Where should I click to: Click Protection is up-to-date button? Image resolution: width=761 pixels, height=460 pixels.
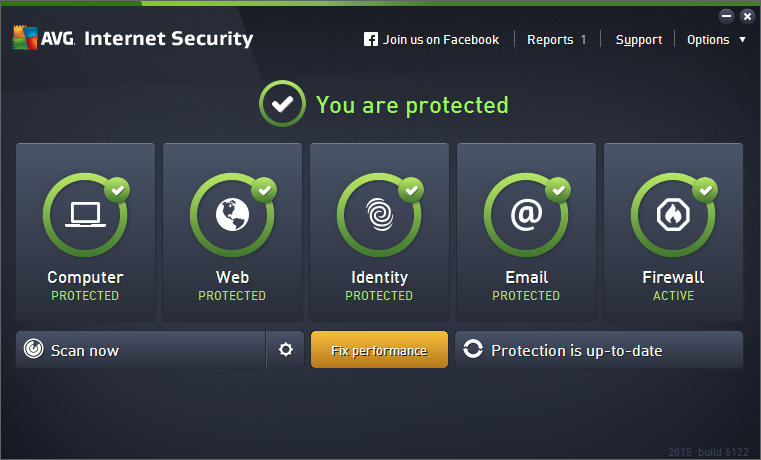[598, 350]
